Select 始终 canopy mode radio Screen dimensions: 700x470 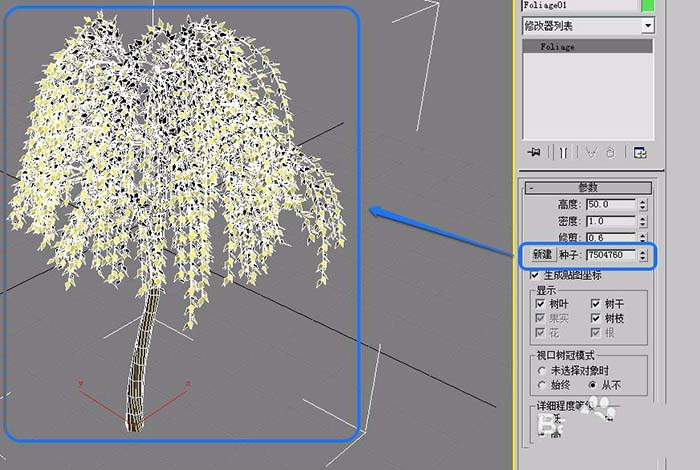coord(542,385)
